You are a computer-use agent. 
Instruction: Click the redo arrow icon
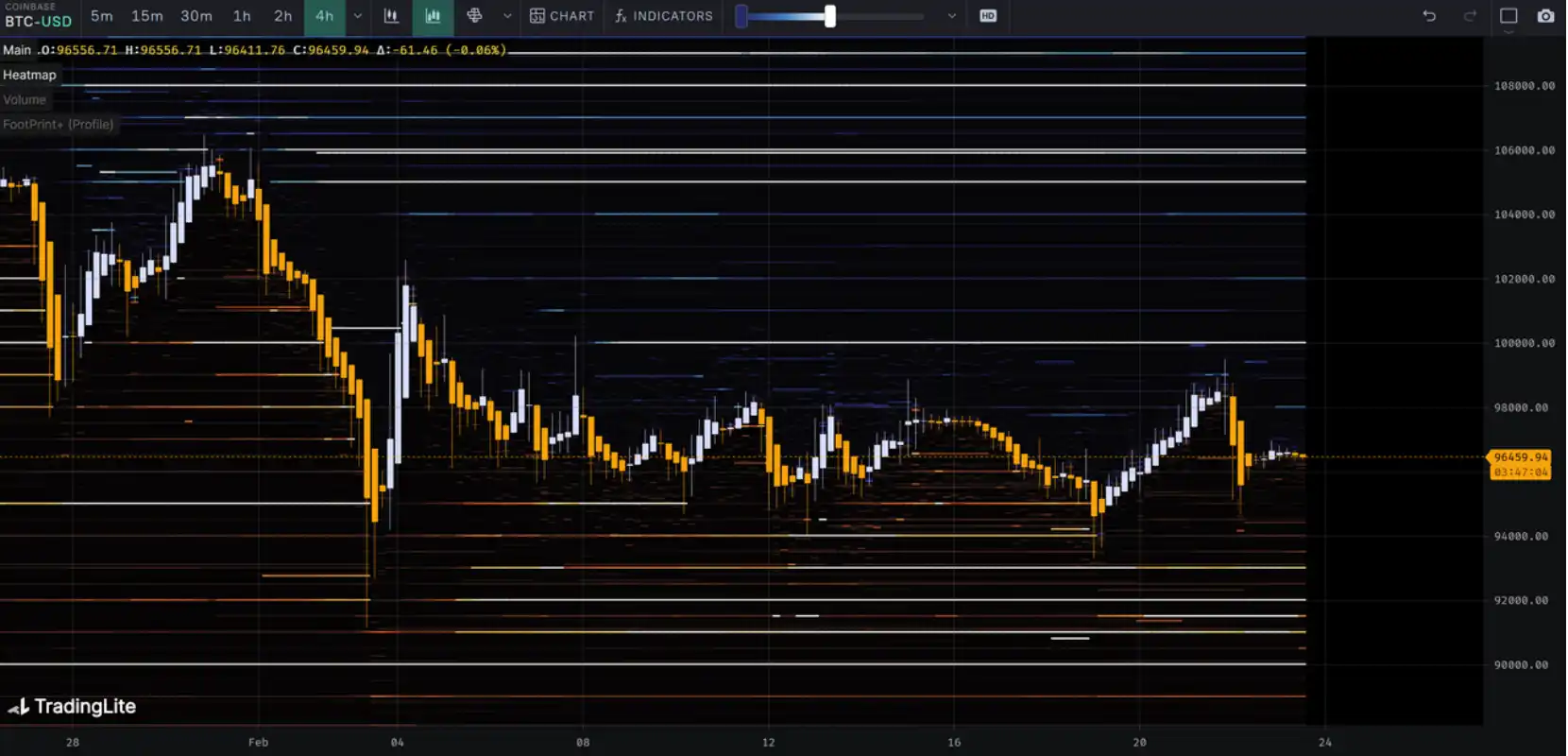(x=1470, y=16)
